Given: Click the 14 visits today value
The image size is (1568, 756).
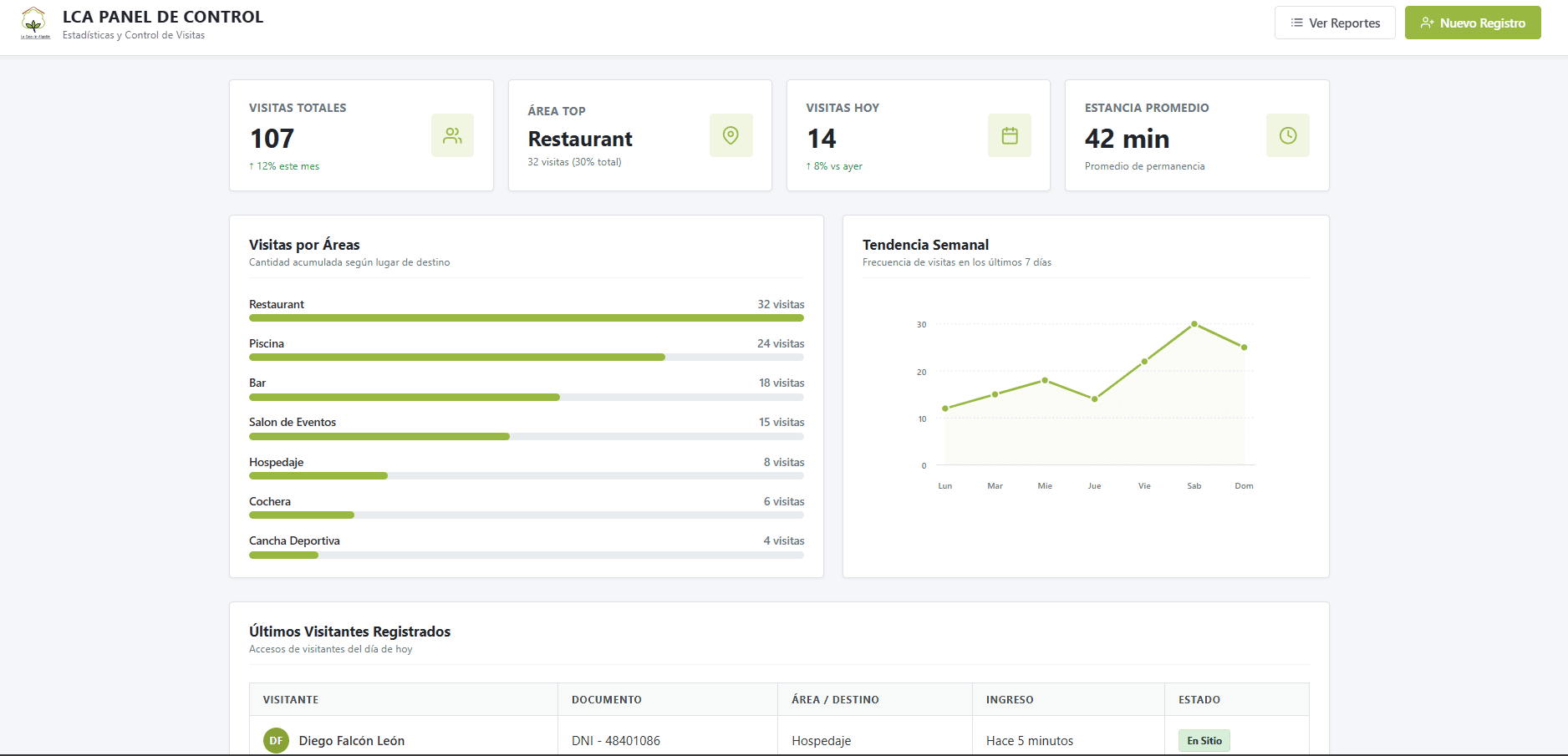Looking at the screenshot, I should [822, 139].
